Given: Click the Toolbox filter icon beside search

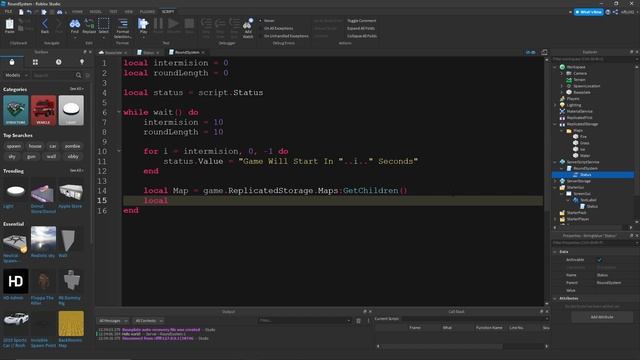Looking at the screenshot, I should coord(88,75).
